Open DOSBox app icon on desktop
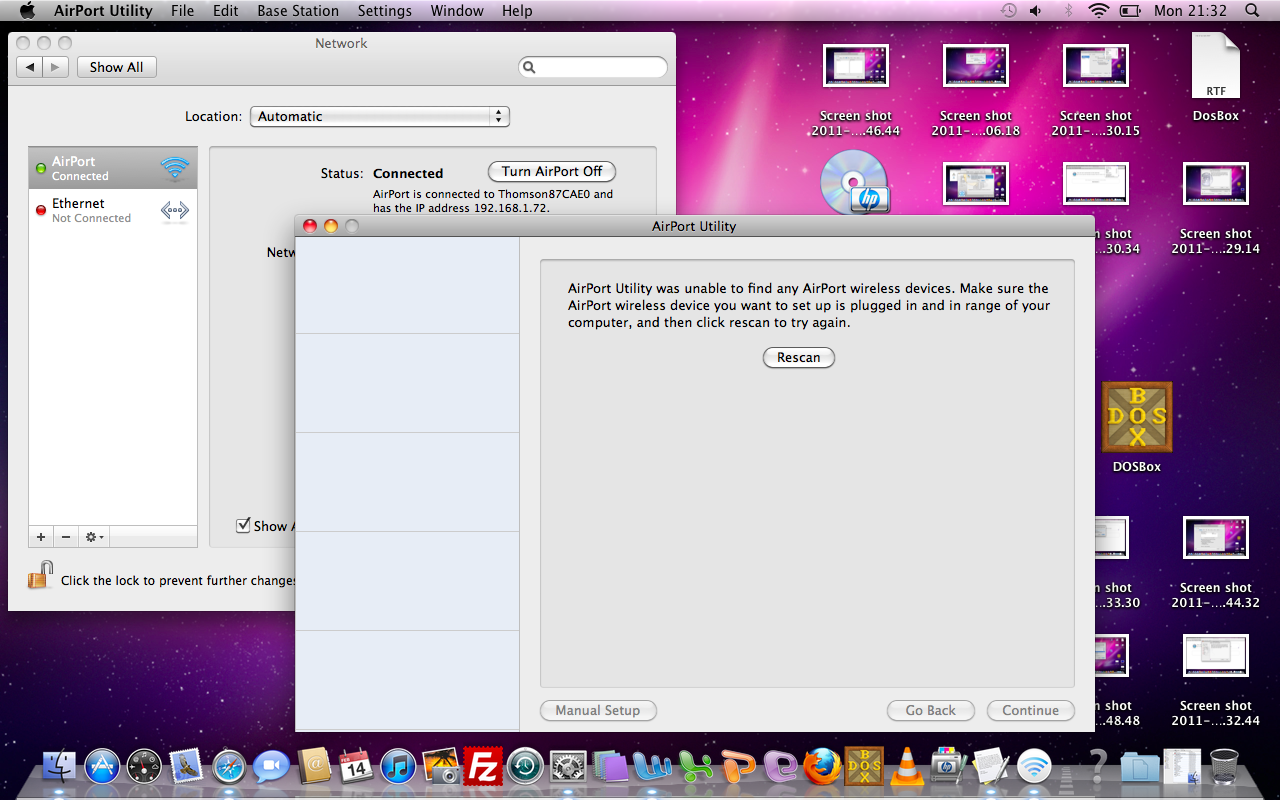Viewport: 1280px width, 800px height. click(x=1137, y=417)
